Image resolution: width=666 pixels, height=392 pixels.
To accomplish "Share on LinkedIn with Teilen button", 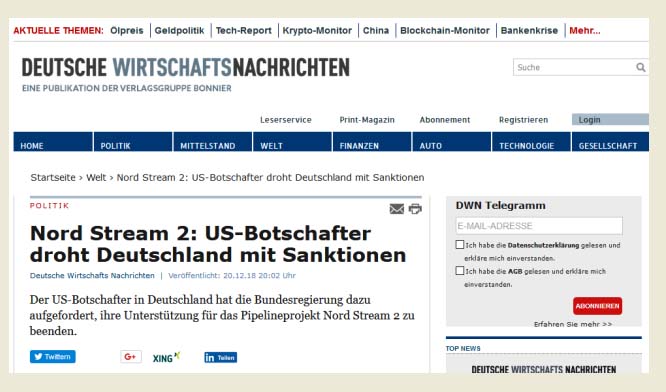I will tap(220, 358).
